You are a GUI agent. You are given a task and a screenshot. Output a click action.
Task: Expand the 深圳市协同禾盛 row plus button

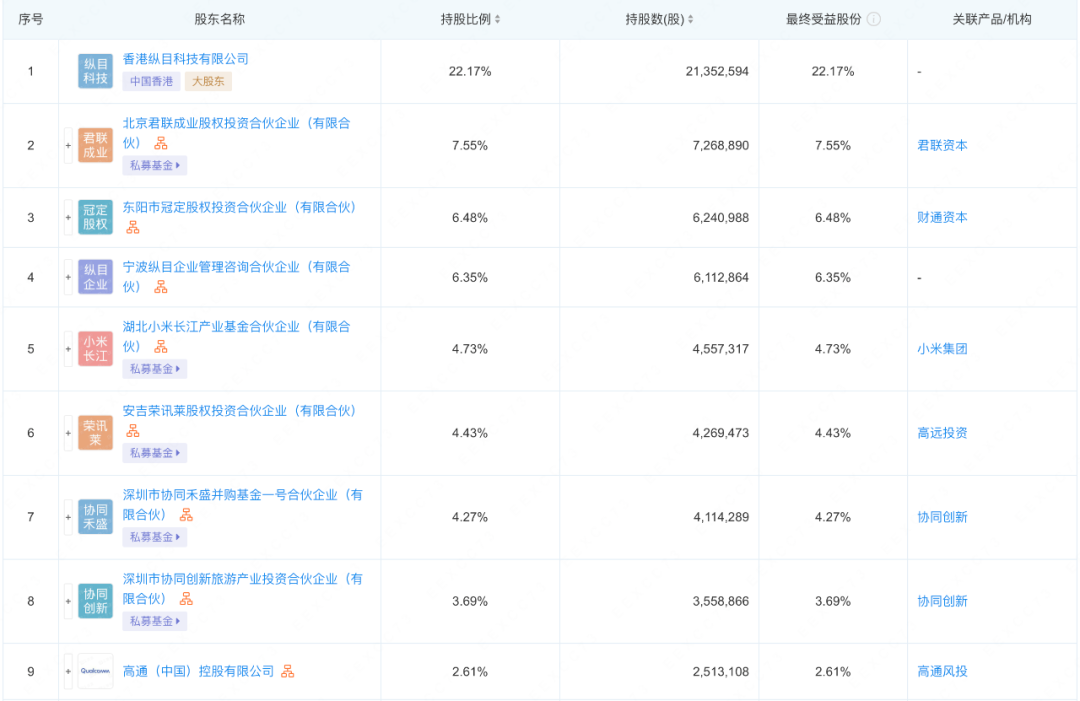68,517
